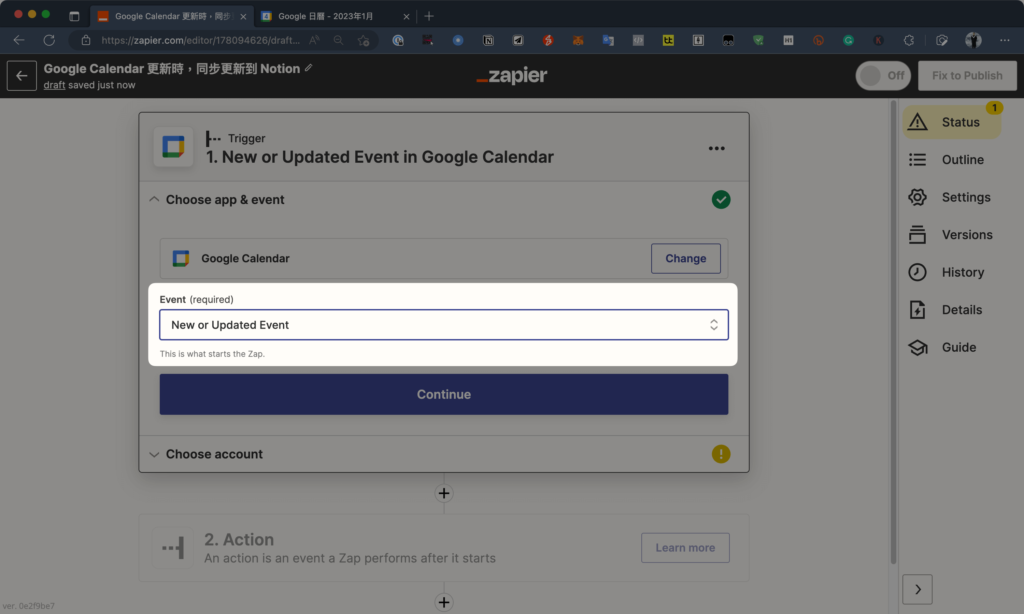Edit the Zap title with the pencil icon

pos(309,68)
